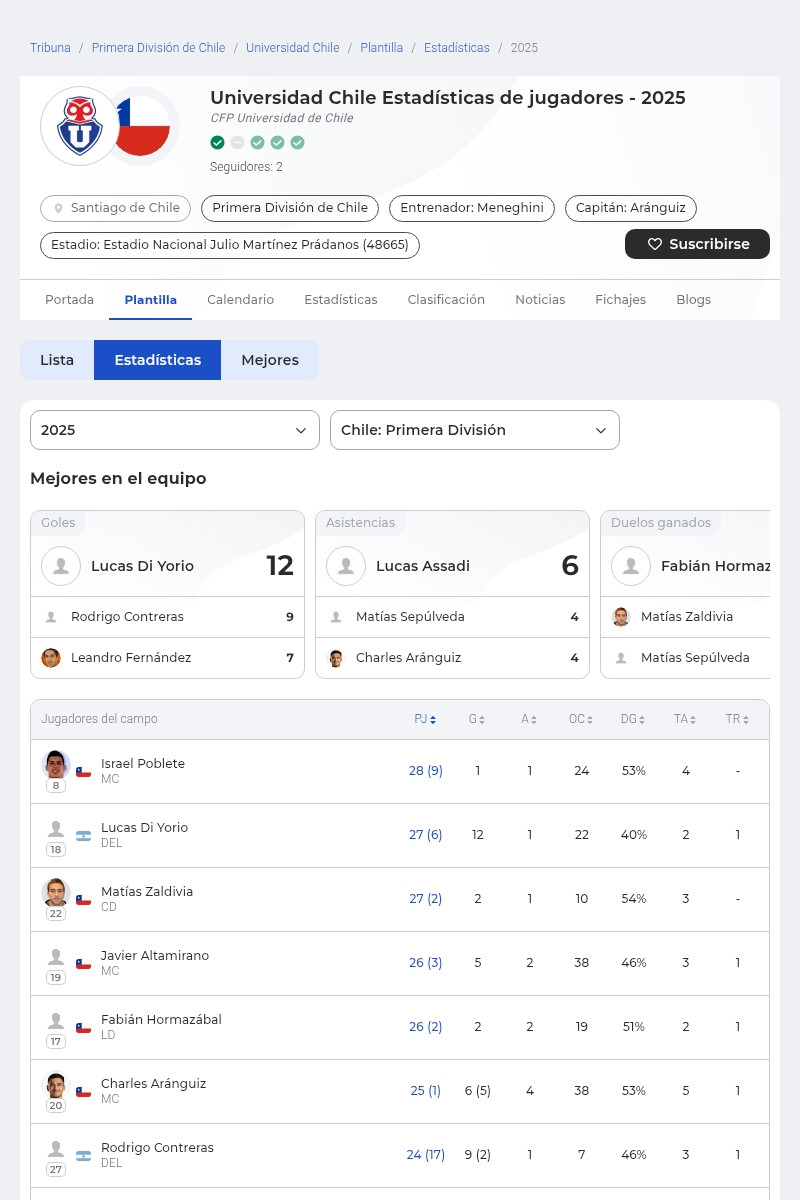Open the Blogs tab

693,300
